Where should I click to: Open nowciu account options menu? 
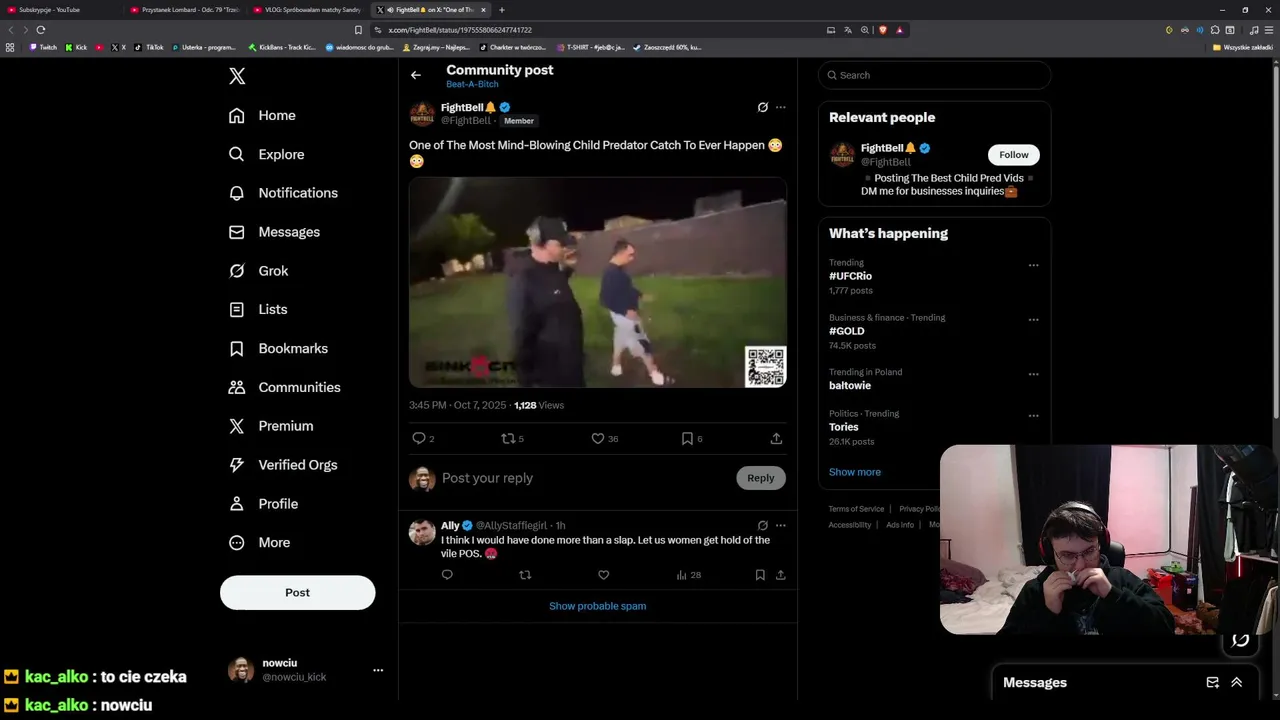[x=378, y=670]
